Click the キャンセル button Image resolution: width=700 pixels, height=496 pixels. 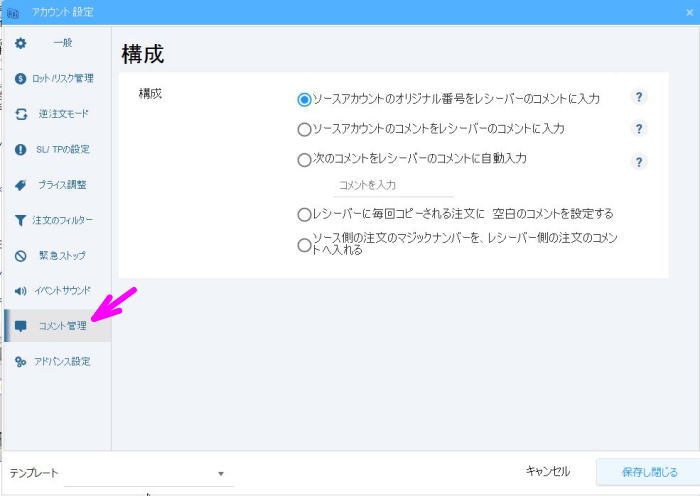tap(548, 471)
